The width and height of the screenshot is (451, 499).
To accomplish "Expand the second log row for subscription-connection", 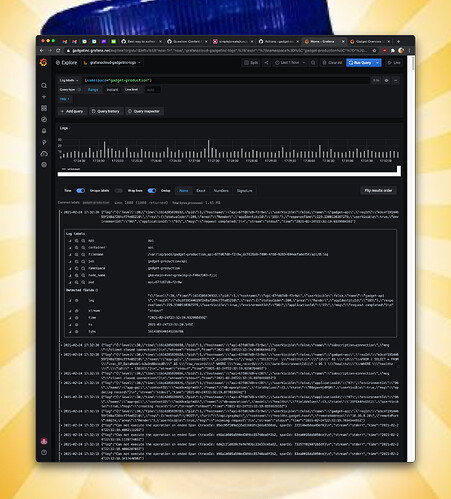I will point(61,345).
